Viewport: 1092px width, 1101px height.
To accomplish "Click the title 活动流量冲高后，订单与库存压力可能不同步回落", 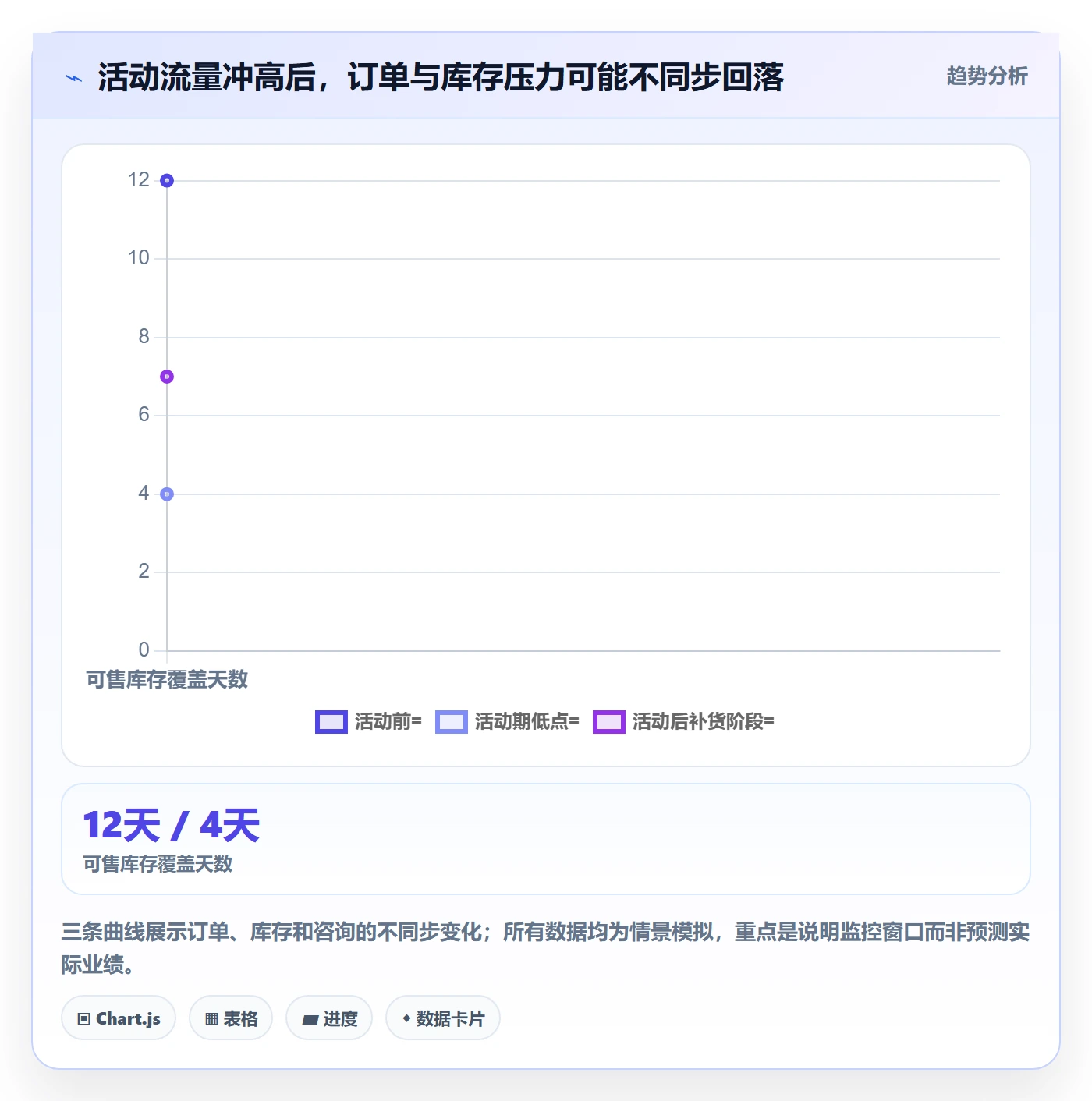I will pyautogui.click(x=441, y=77).
